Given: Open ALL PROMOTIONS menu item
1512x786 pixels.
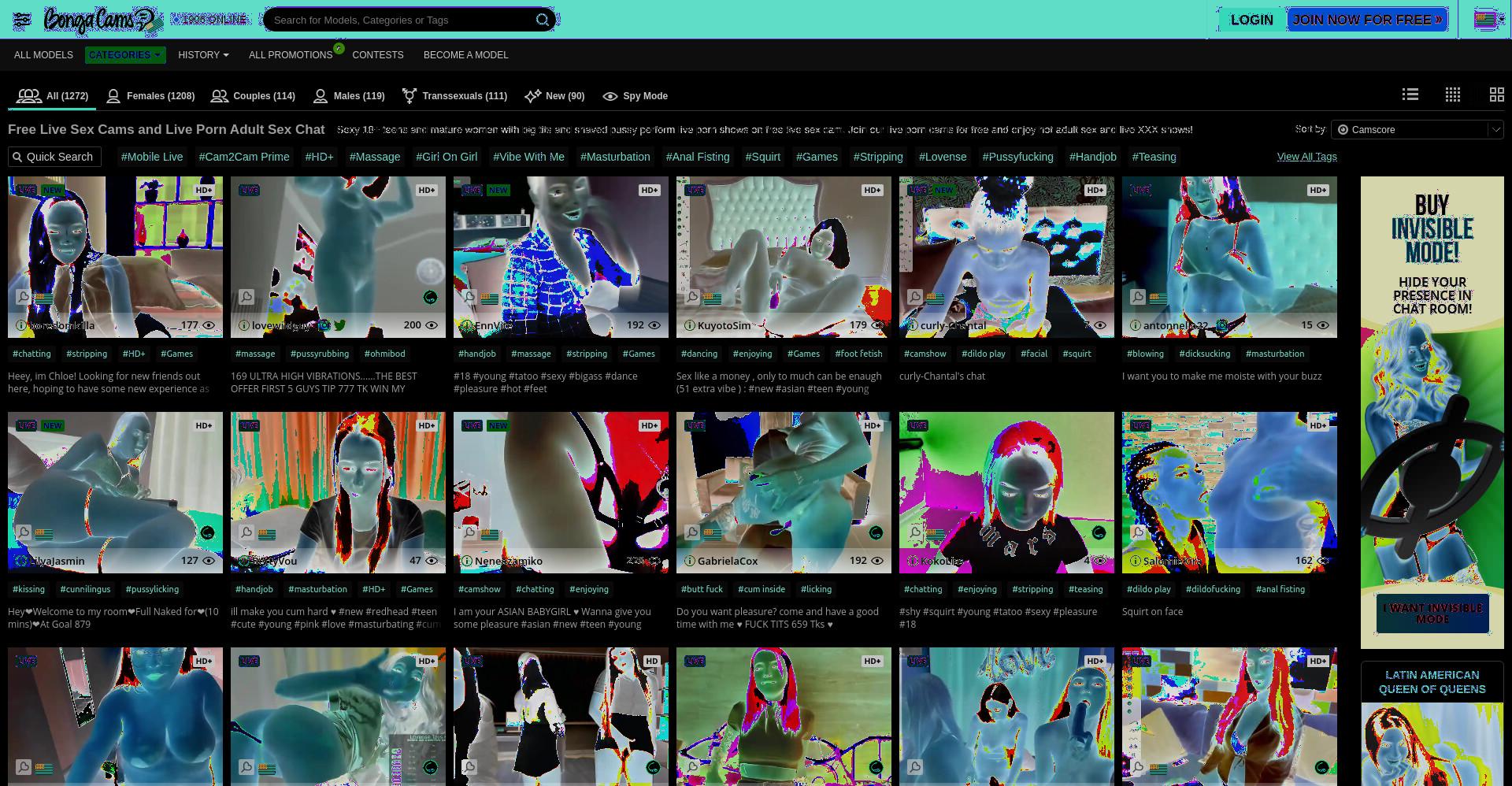Looking at the screenshot, I should [291, 55].
